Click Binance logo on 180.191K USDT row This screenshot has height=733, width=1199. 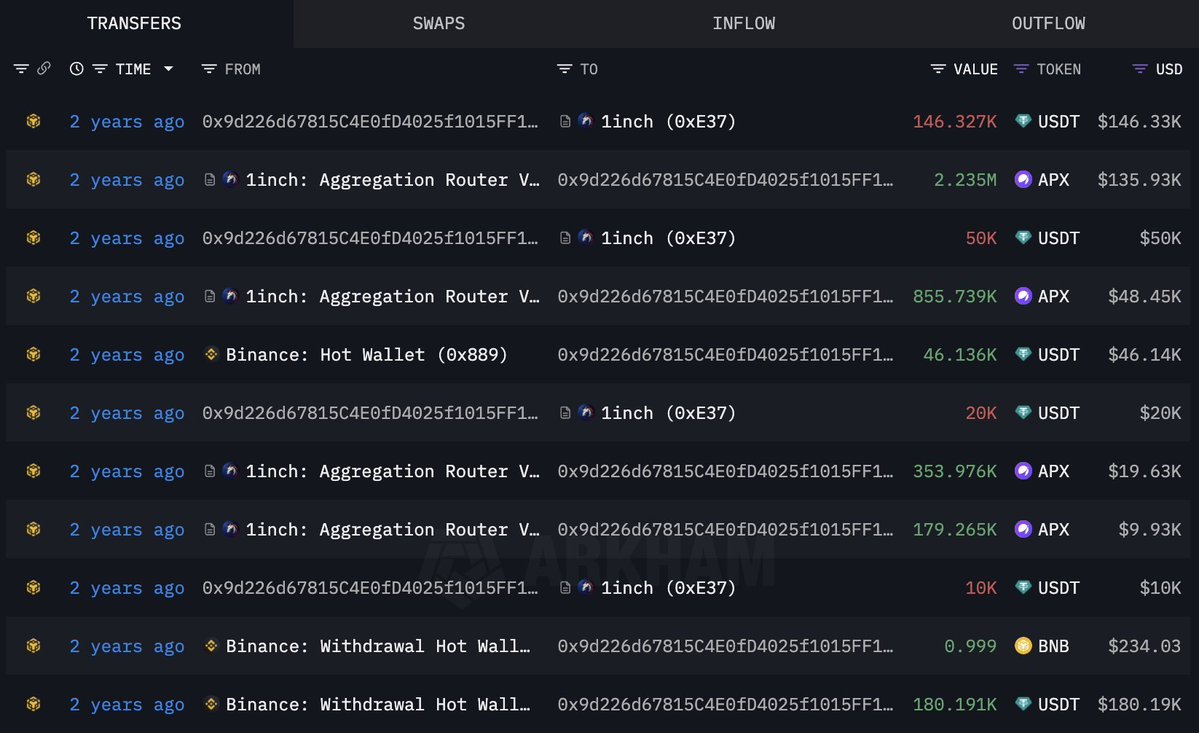(211, 703)
